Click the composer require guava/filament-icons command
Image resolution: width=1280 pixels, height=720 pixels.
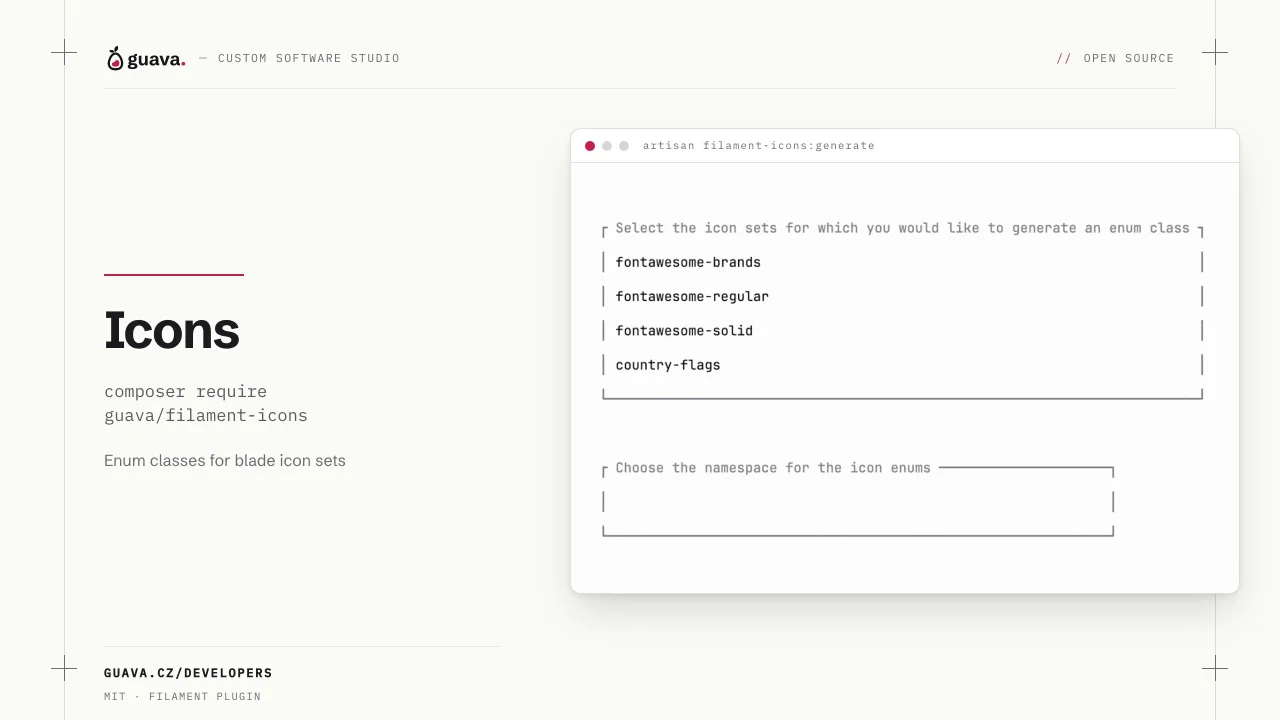(206, 403)
